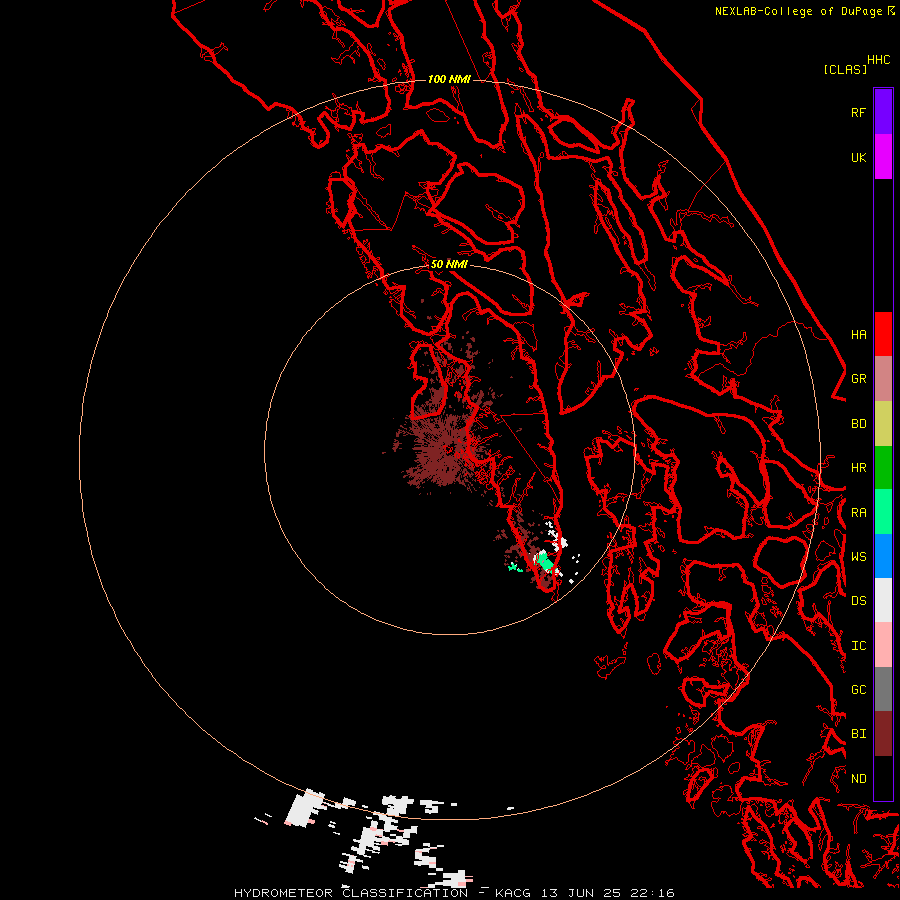This screenshot has height=900, width=900.
Task: Click the "HA" legend label
Action: pos(859,335)
